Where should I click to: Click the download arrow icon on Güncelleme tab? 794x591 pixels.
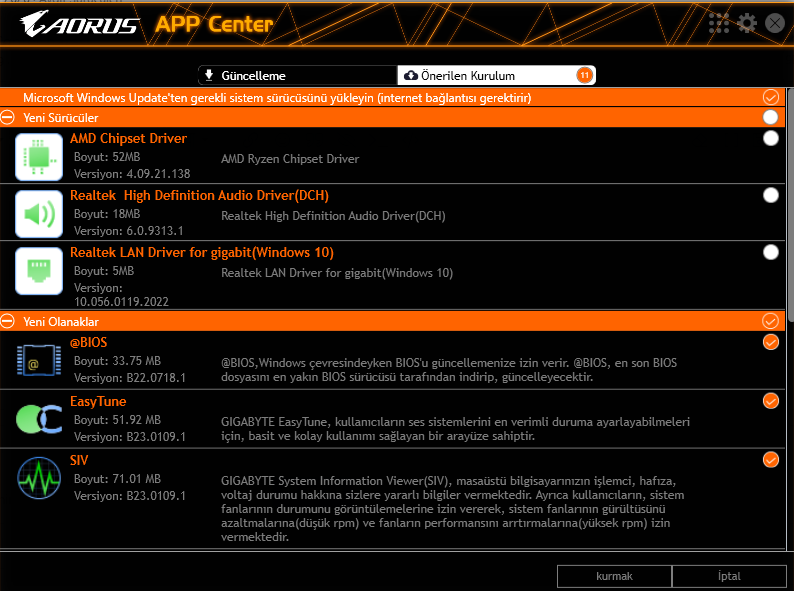click(x=209, y=75)
